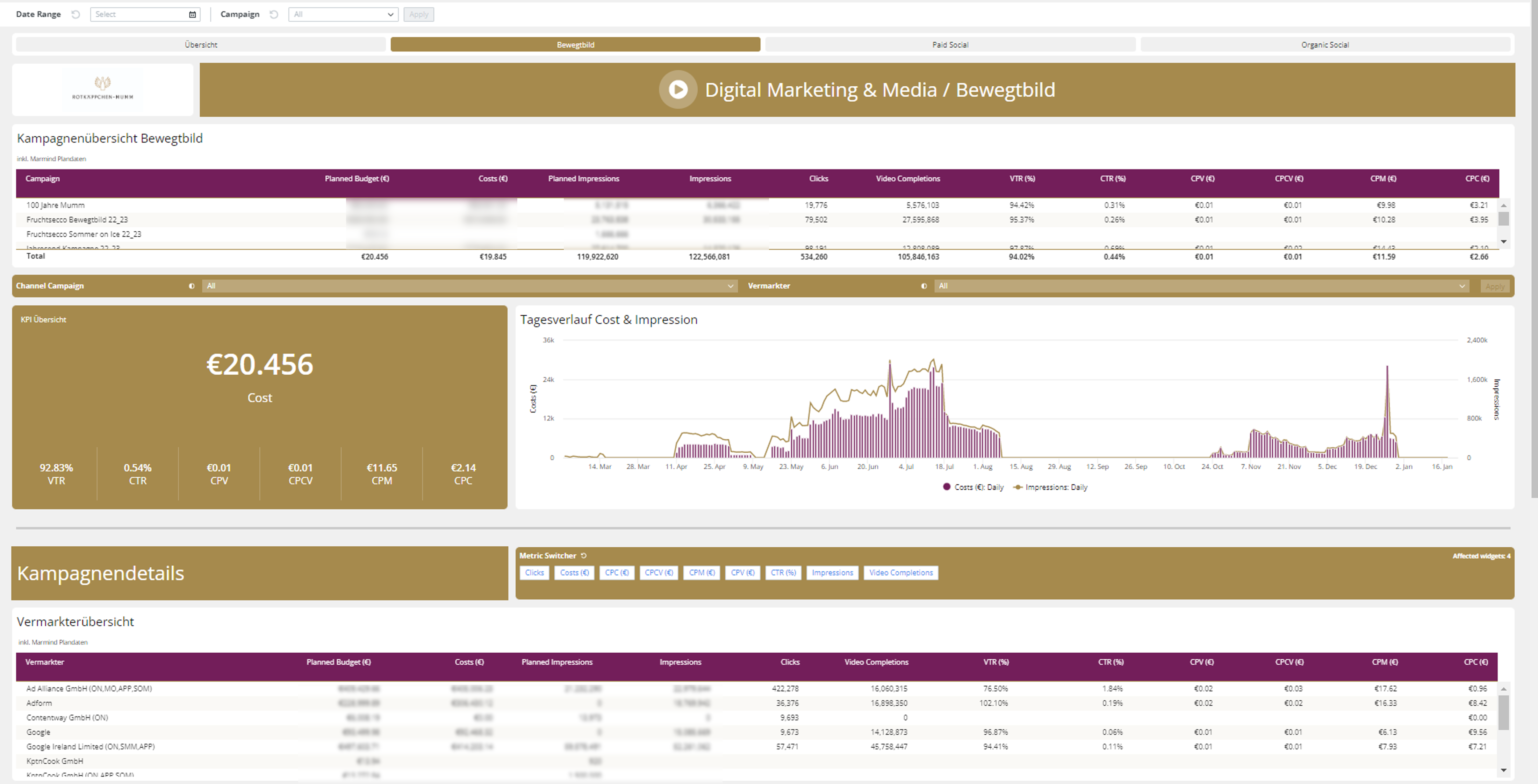Screen dimensions: 1538x784
Task: Click the Channel Campaign half-circle icon
Action: (192, 286)
